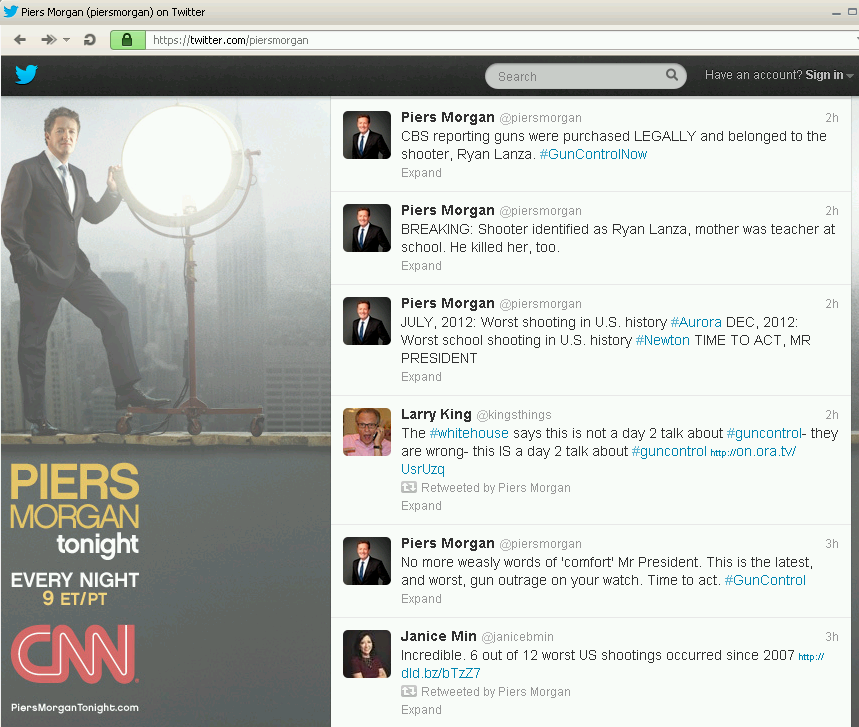The image size is (859, 727).
Task: Expand the CBS reporting guns tweet
Action: (x=421, y=173)
